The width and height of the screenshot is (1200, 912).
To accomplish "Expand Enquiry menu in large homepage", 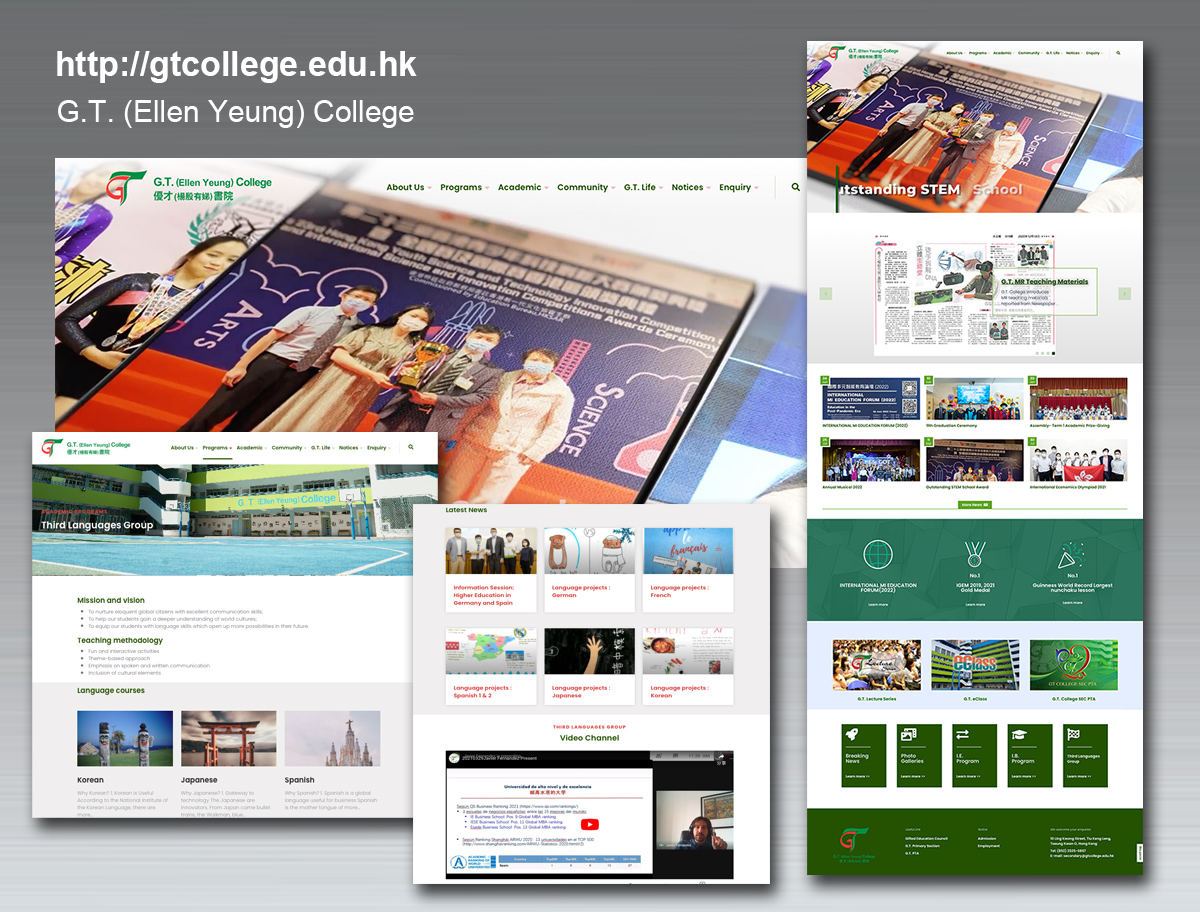I will (739, 187).
